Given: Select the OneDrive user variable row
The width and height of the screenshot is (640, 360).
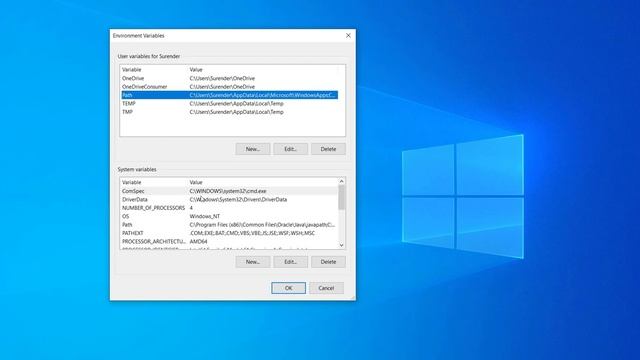Looking at the screenshot, I should click(229, 78).
